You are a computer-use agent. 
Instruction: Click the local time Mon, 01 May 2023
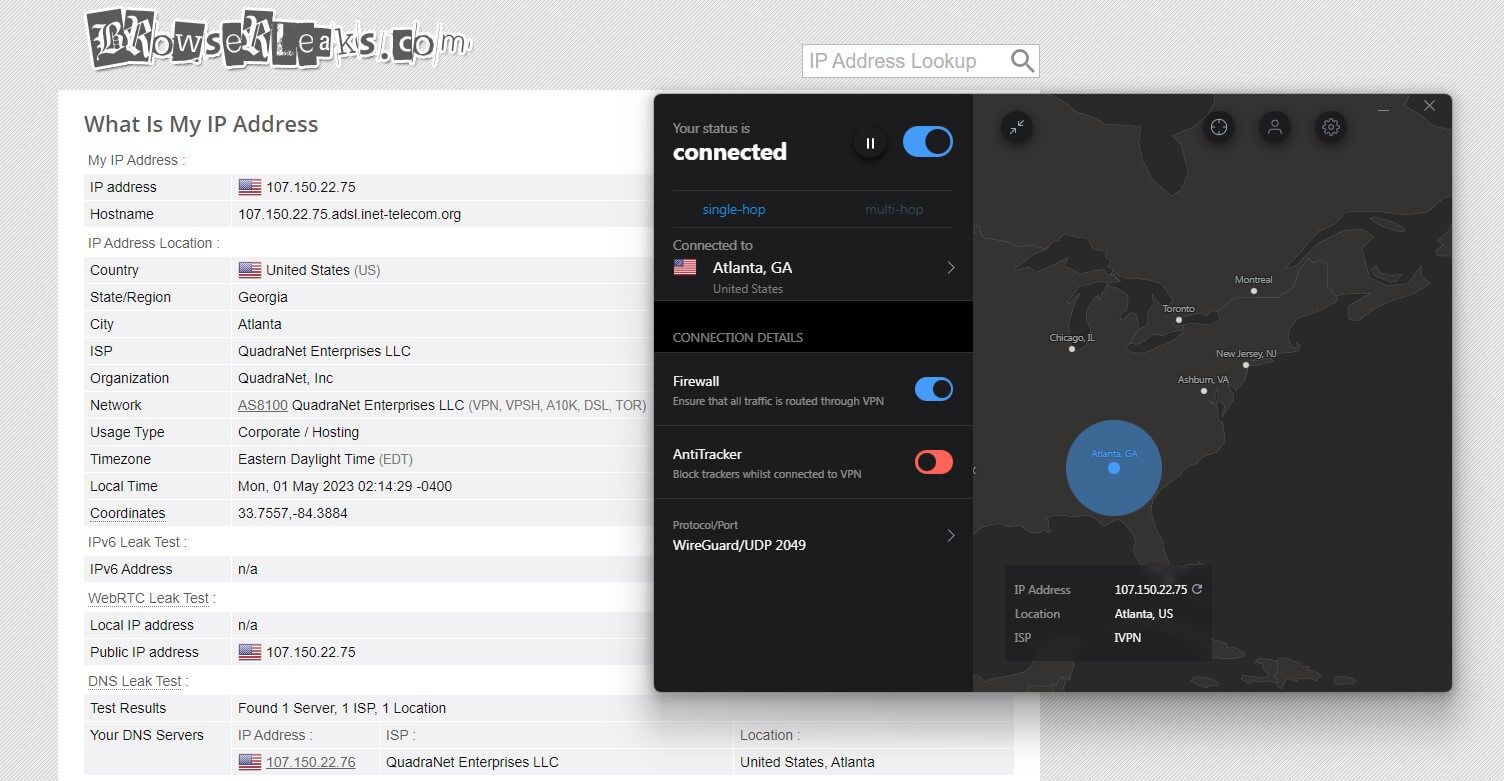(345, 486)
